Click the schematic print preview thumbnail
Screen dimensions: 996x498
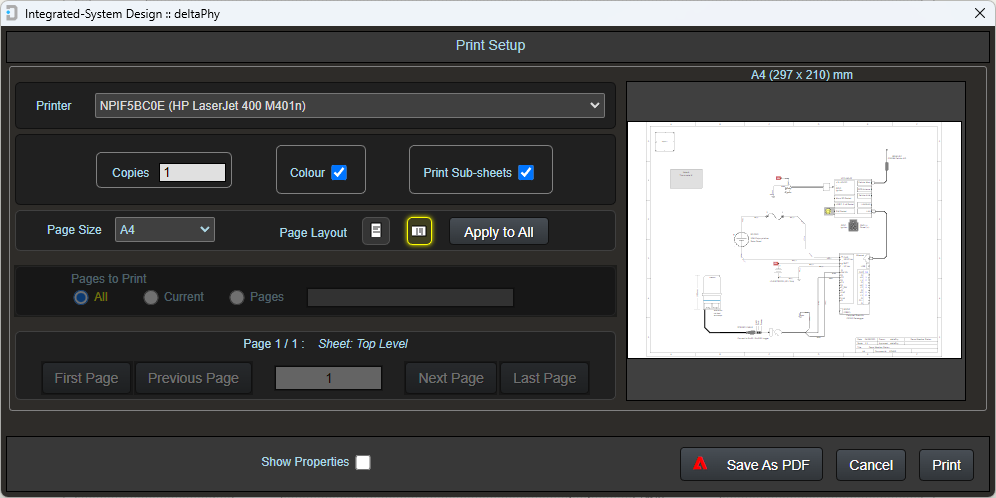tap(794, 240)
